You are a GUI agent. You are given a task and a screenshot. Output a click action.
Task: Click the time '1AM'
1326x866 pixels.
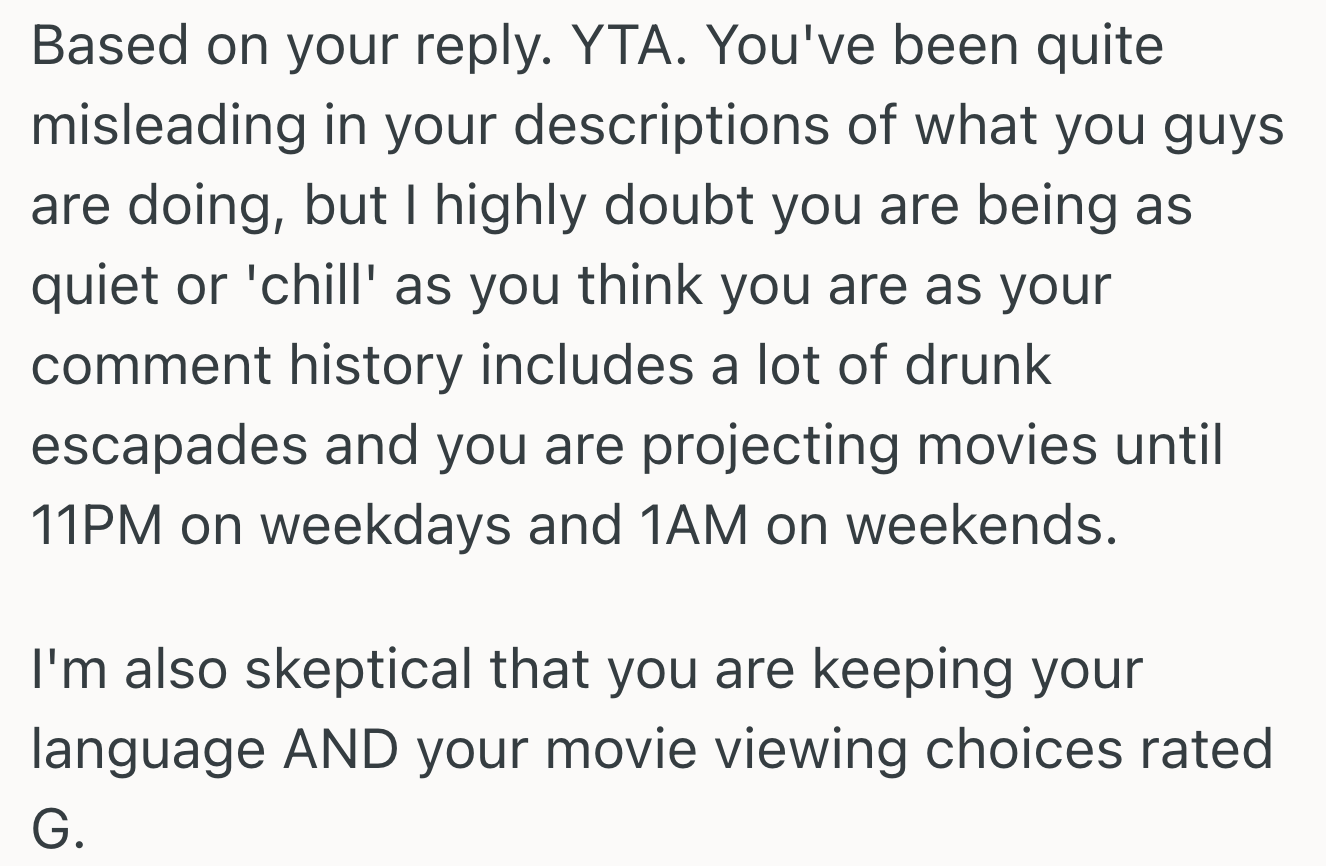click(x=692, y=527)
